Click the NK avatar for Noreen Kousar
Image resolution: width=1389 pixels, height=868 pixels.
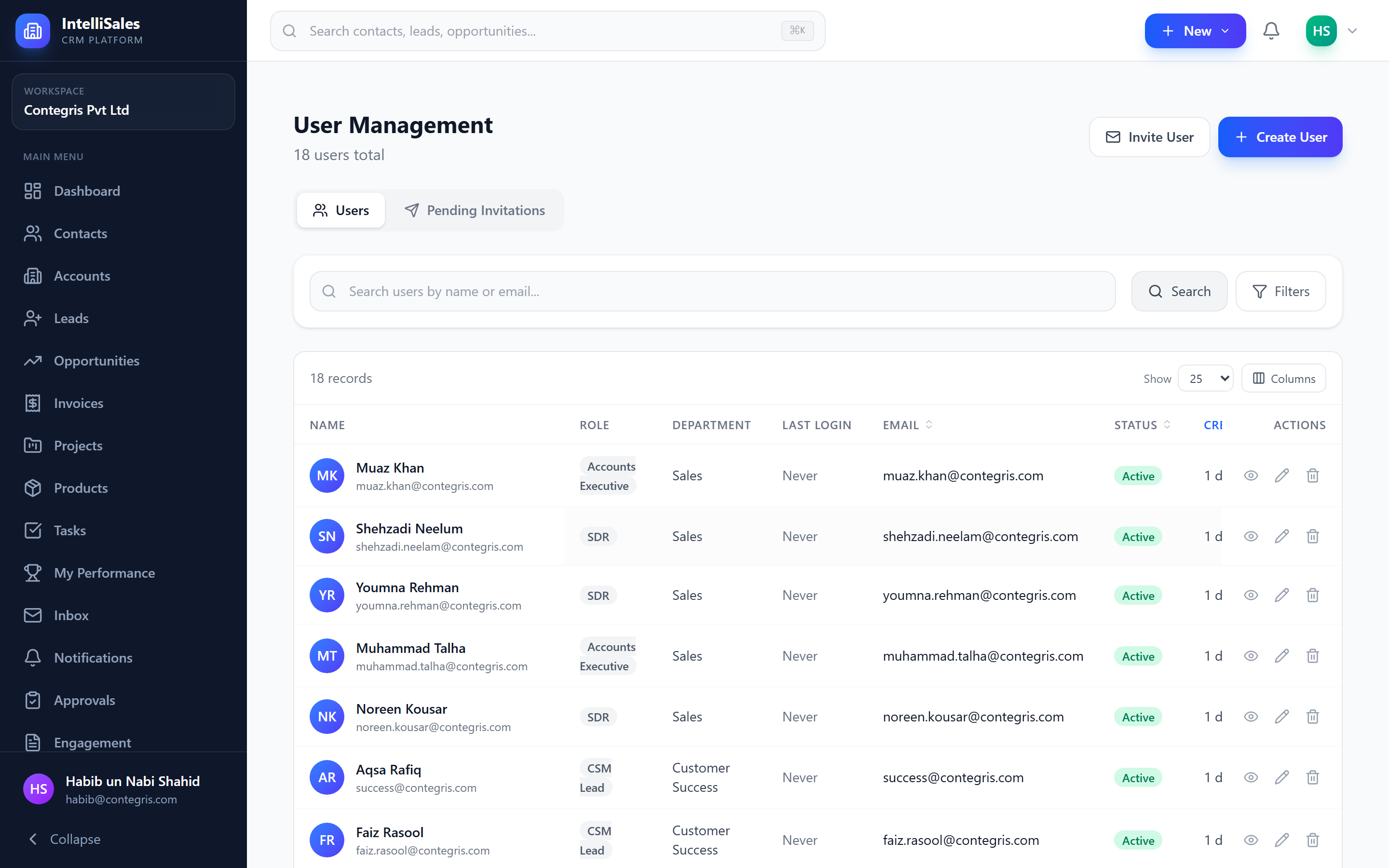(x=327, y=717)
